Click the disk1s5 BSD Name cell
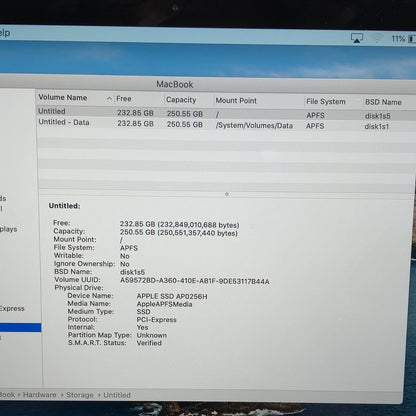Image resolution: width=416 pixels, height=416 pixels. (377, 116)
